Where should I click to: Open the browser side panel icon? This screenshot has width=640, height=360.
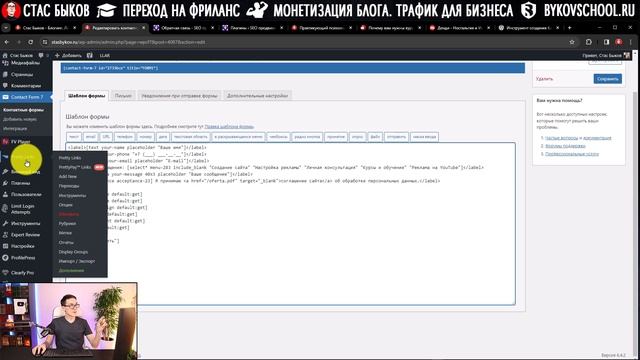(607, 42)
